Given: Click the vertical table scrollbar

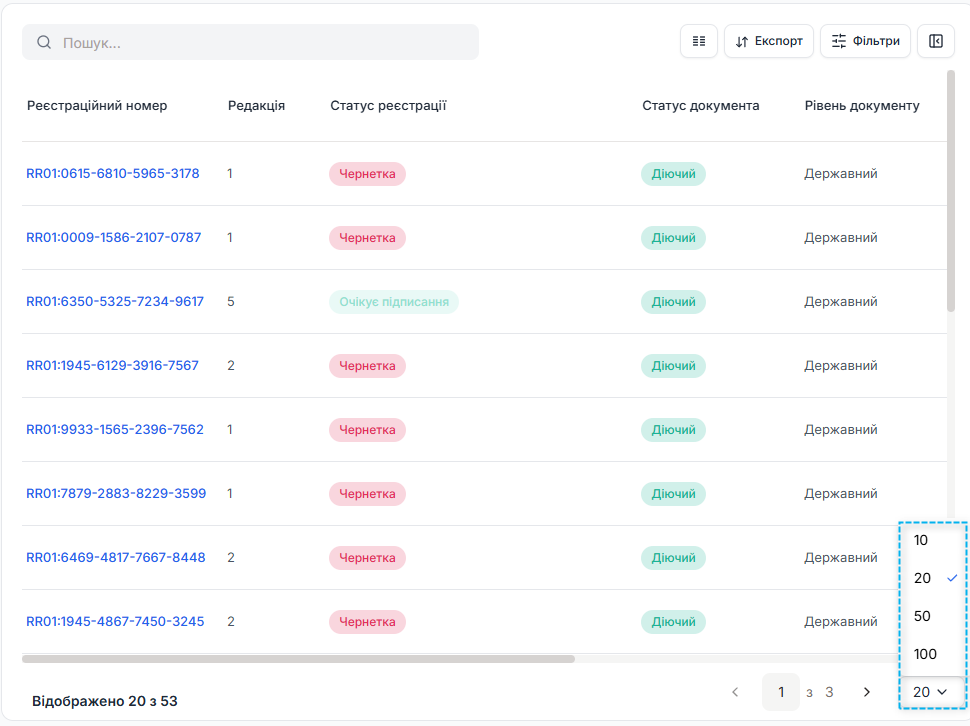Looking at the screenshot, I should [x=951, y=192].
